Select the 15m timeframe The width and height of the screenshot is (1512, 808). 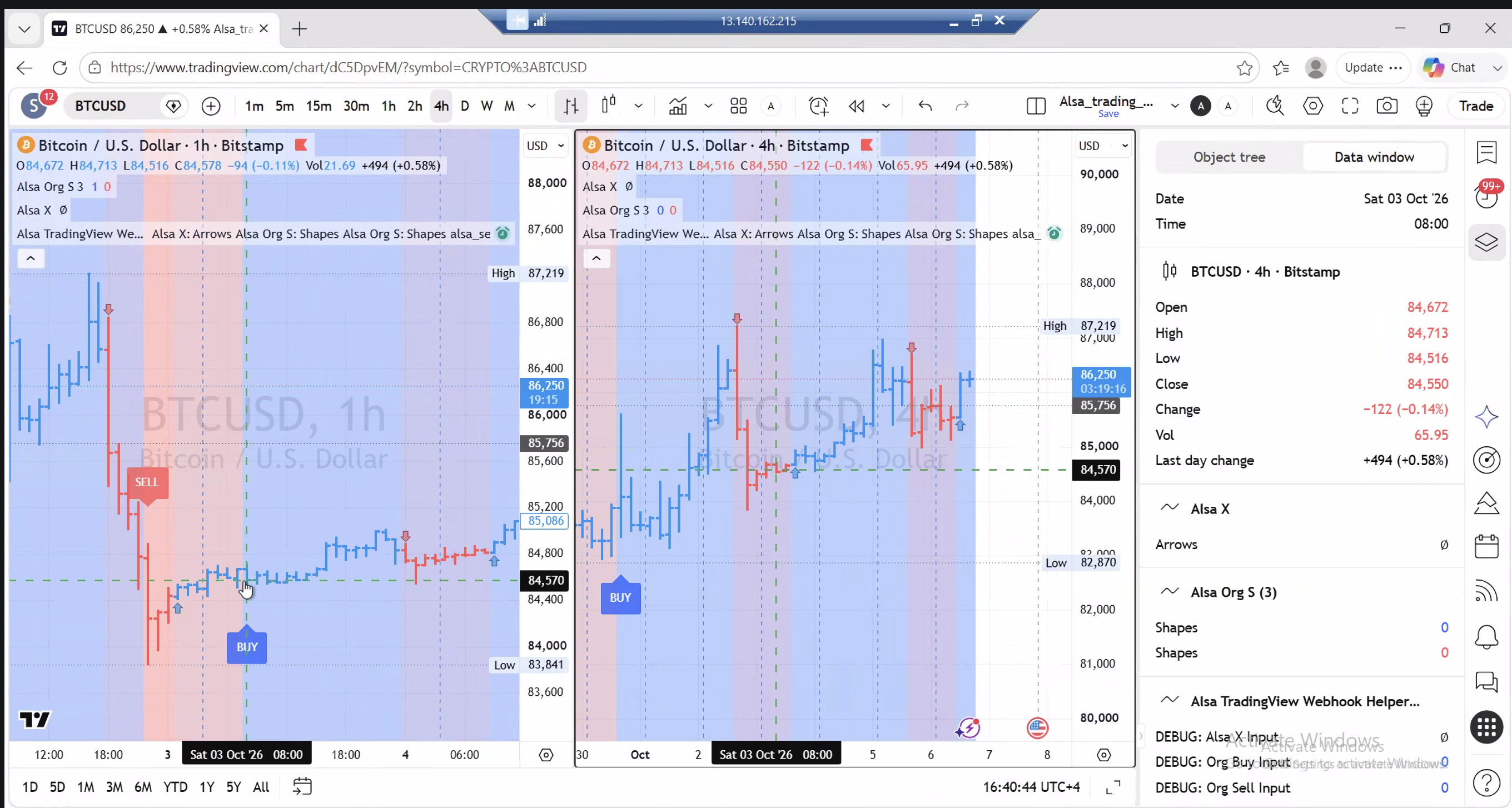pos(319,106)
